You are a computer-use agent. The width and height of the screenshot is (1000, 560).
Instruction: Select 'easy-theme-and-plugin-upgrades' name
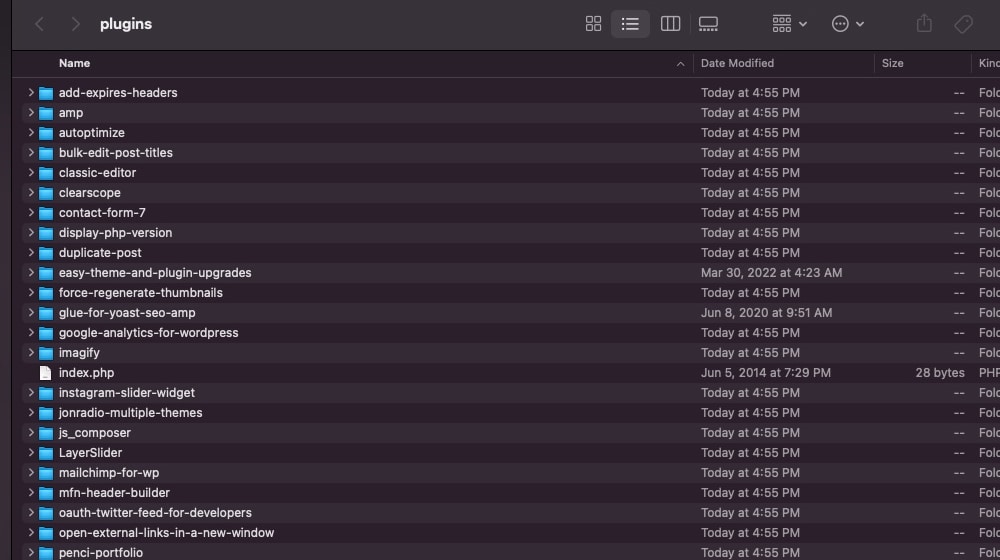pyautogui.click(x=155, y=272)
